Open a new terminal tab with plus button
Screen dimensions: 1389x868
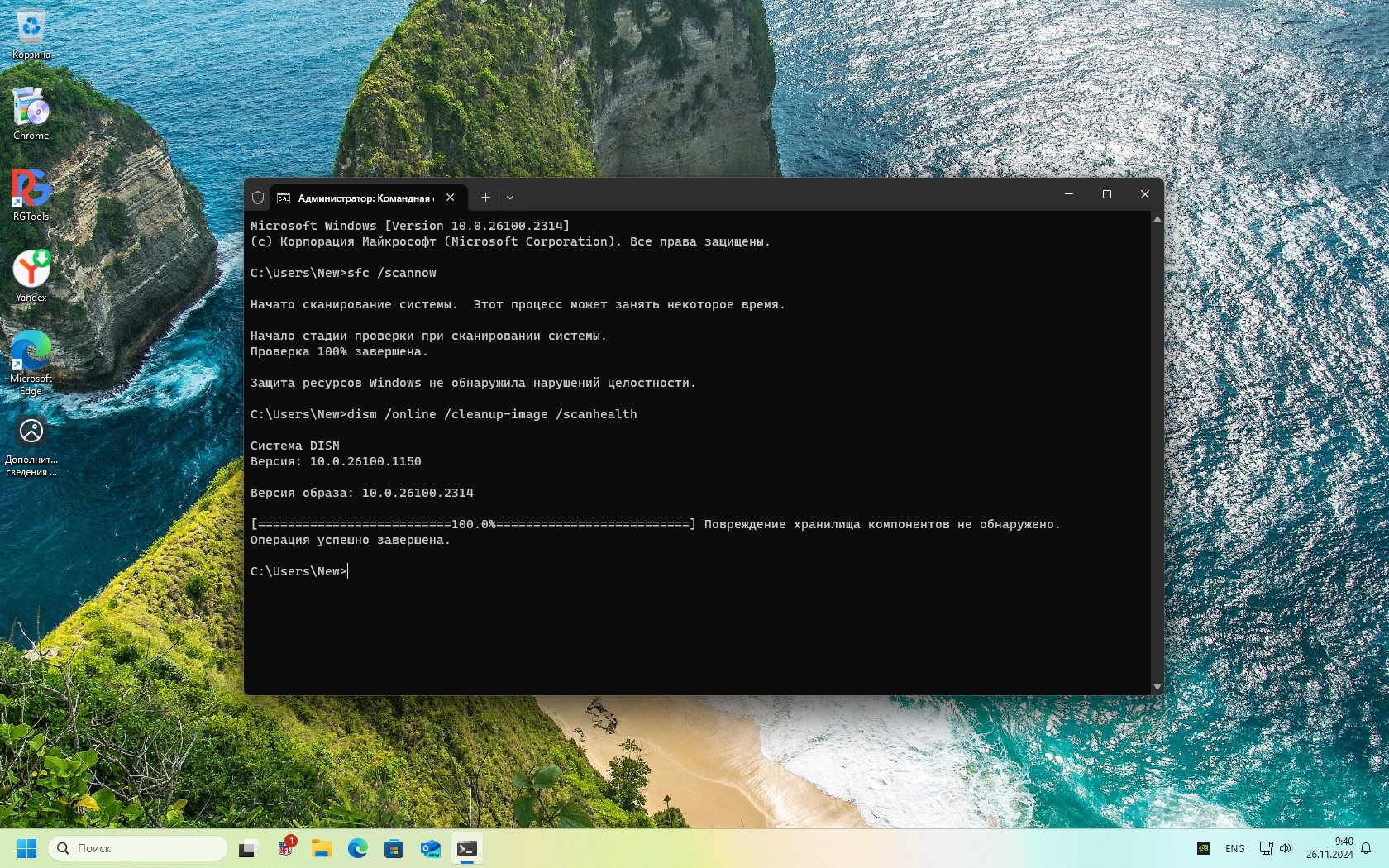[x=485, y=198]
